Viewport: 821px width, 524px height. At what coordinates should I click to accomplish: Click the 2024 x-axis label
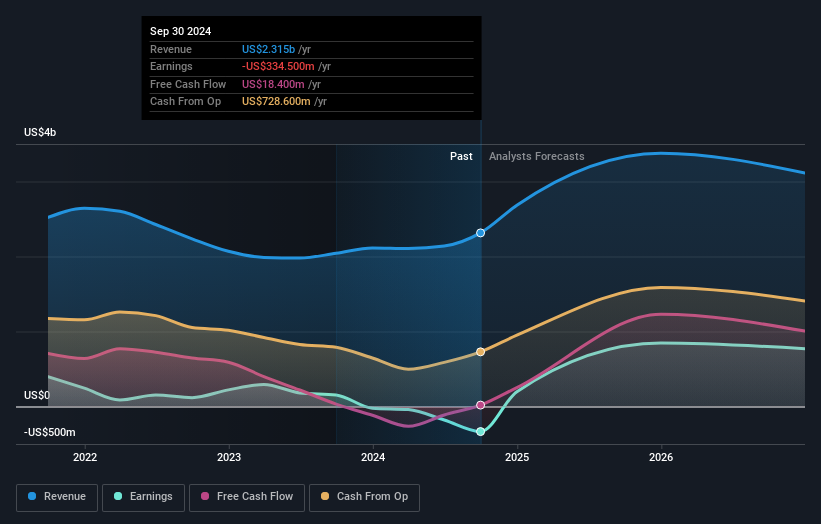[x=373, y=458]
